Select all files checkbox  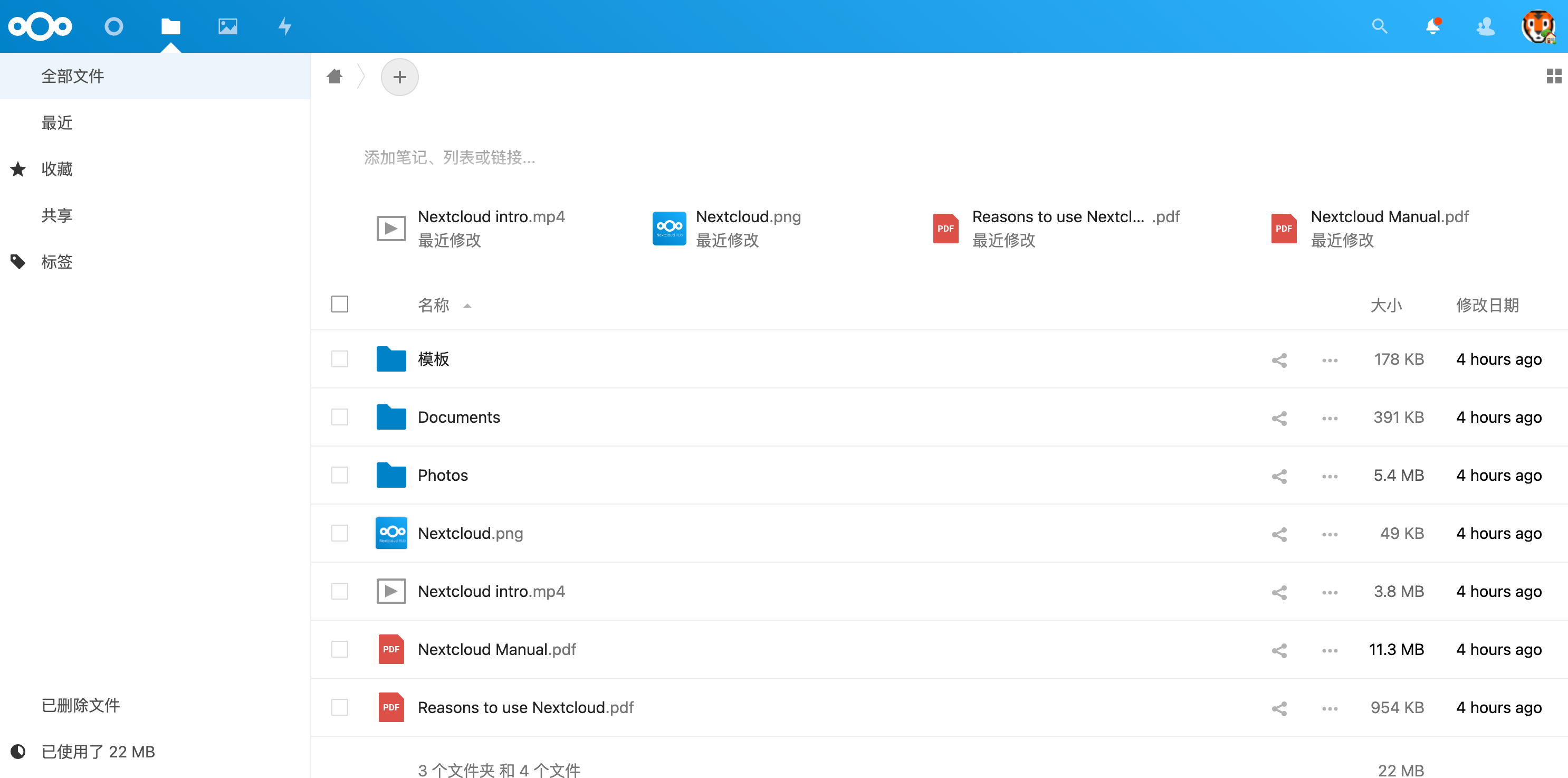(x=340, y=304)
